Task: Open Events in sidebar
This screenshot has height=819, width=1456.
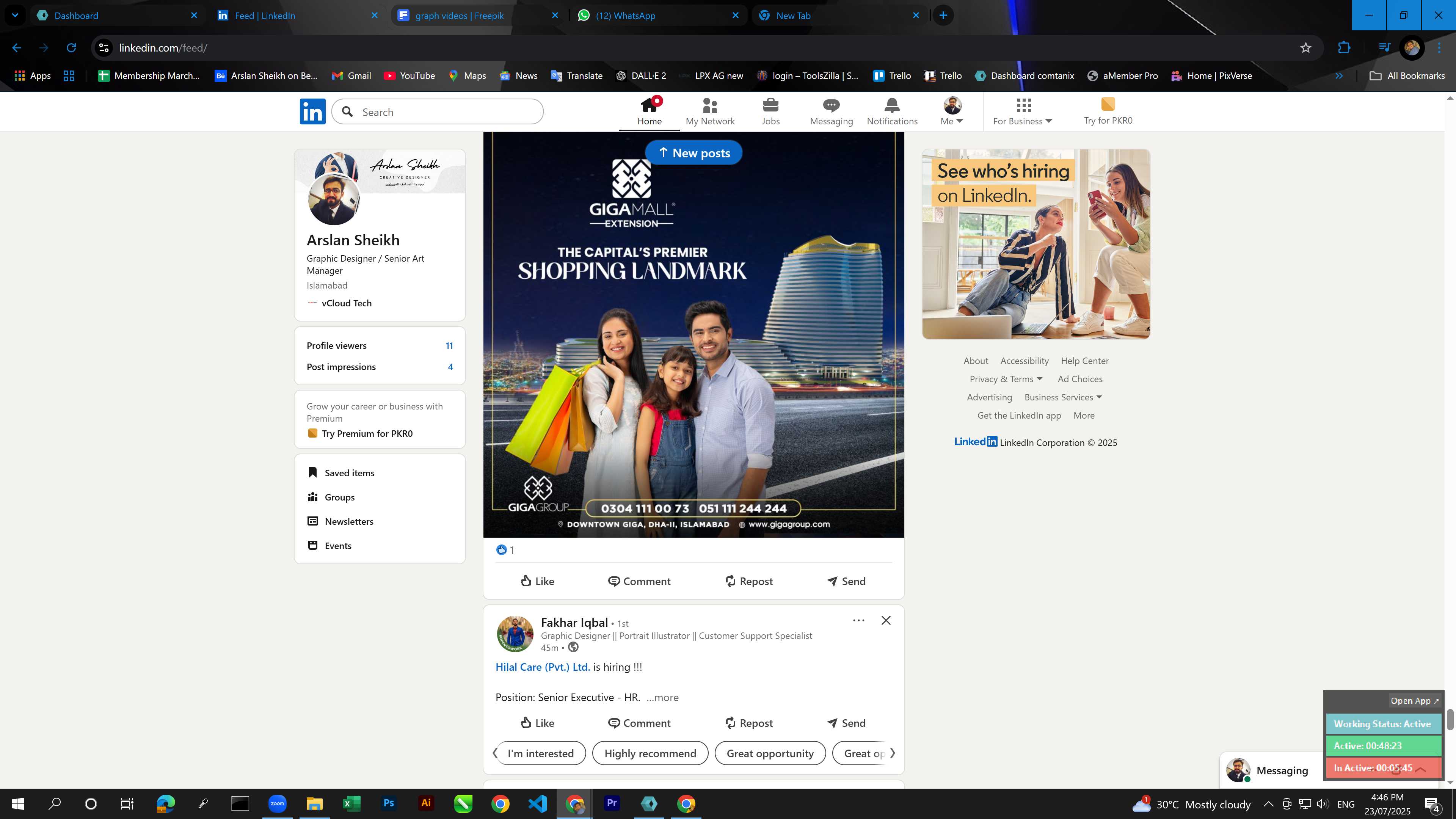Action: point(330,546)
